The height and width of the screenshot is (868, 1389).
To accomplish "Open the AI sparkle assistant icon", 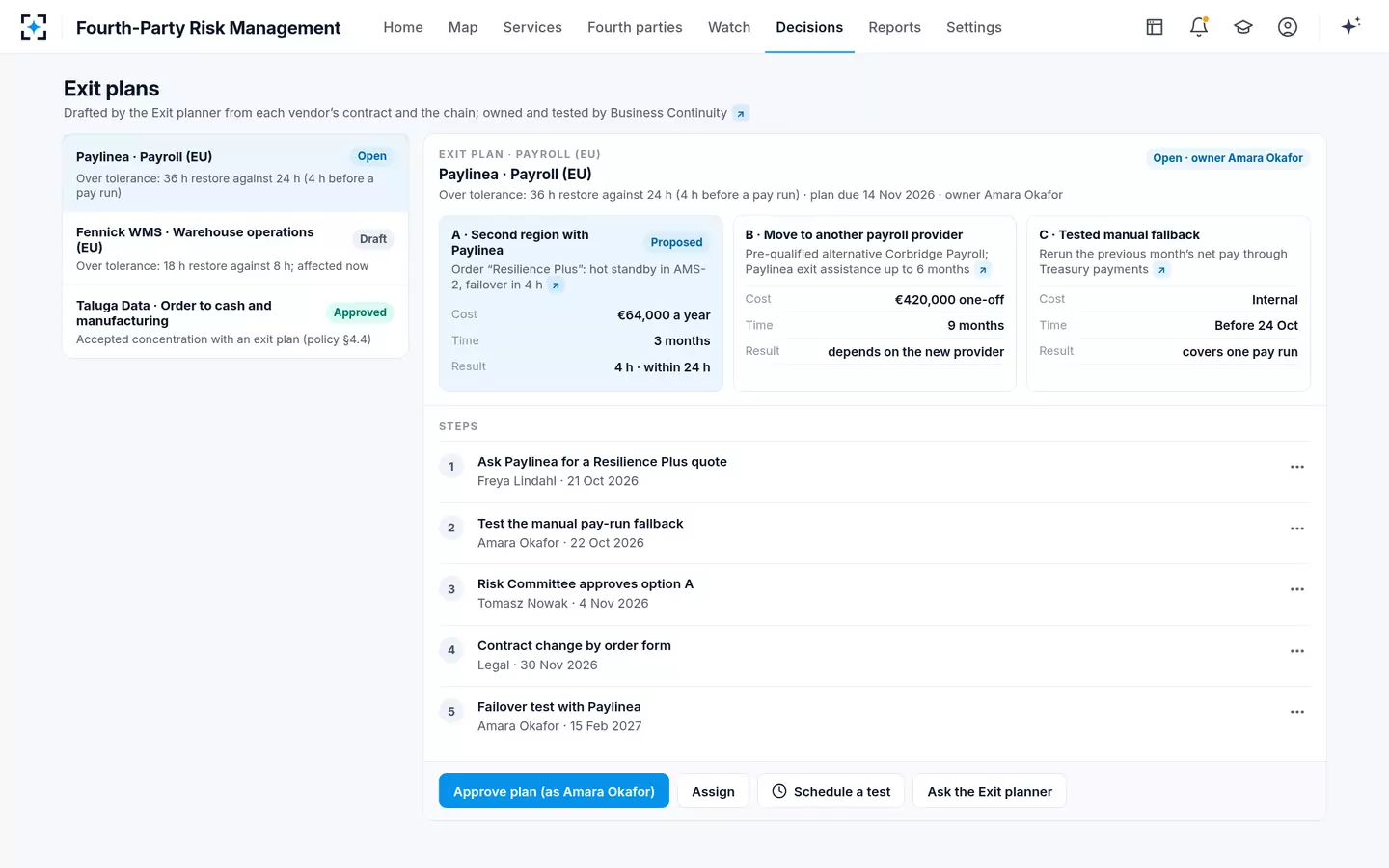I will 1350,26.
